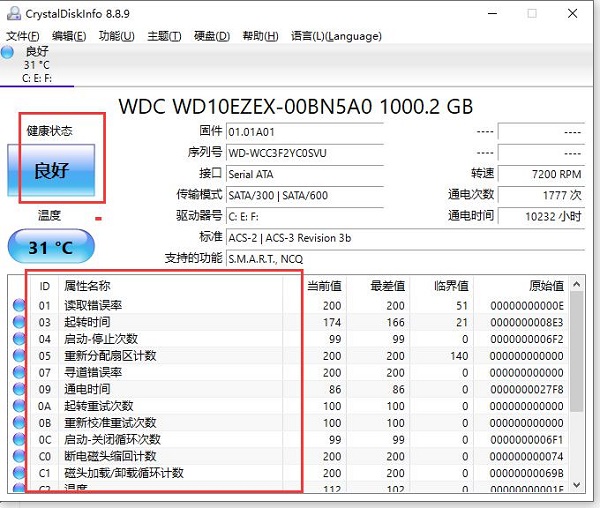Screen dimensions: 600x508
Task: Click status orb for 通电时间 attribute row
Action: 18,389
